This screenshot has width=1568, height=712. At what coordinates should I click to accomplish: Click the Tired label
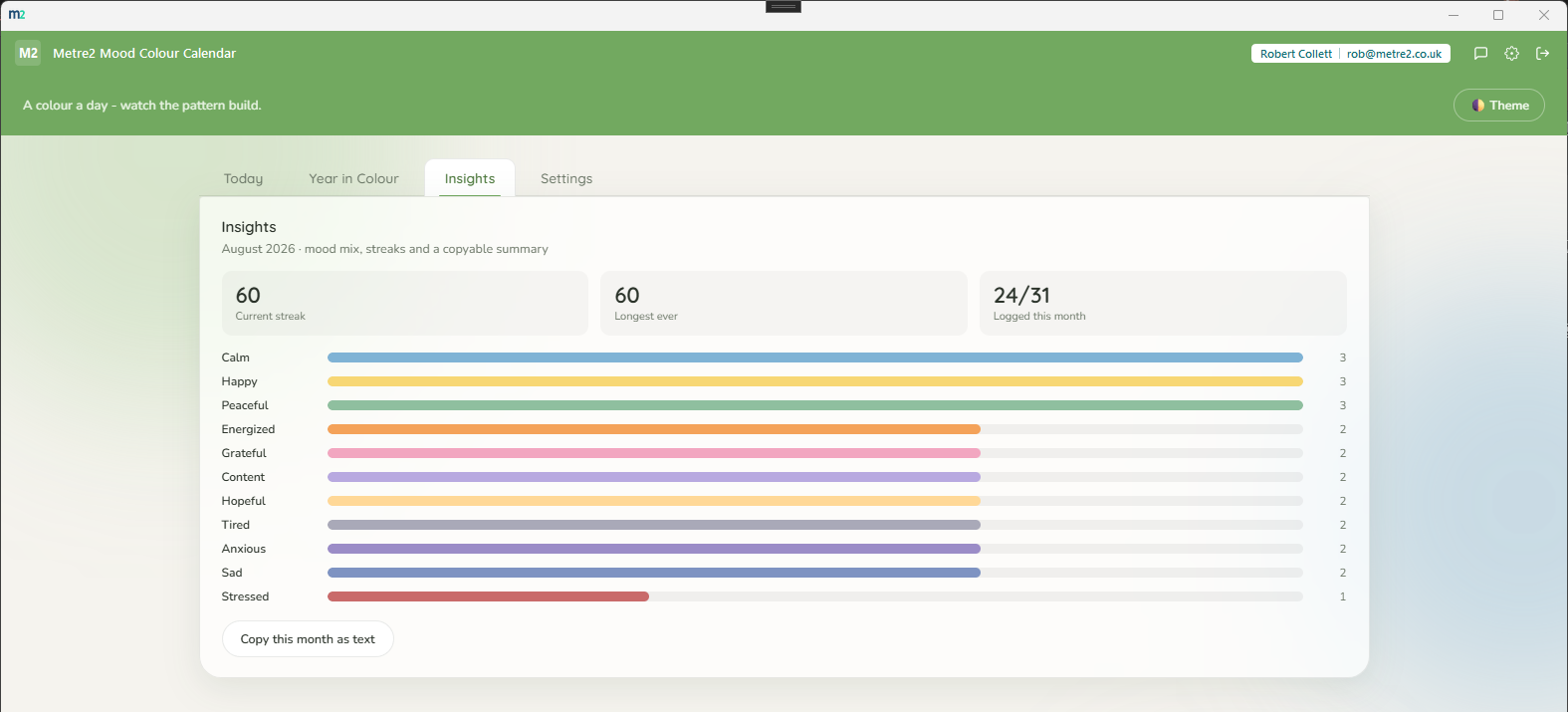[x=236, y=525]
